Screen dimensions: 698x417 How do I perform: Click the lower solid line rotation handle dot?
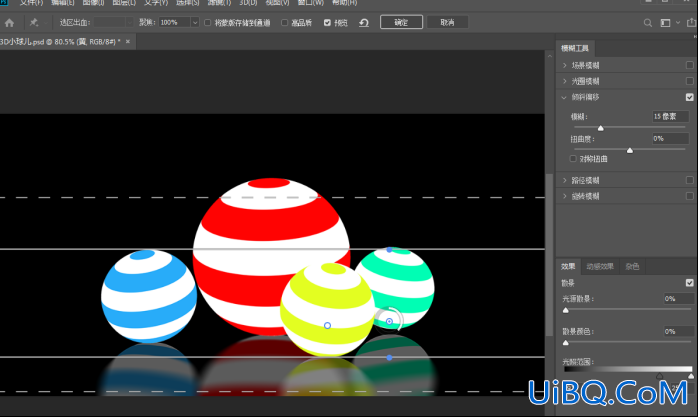click(390, 358)
